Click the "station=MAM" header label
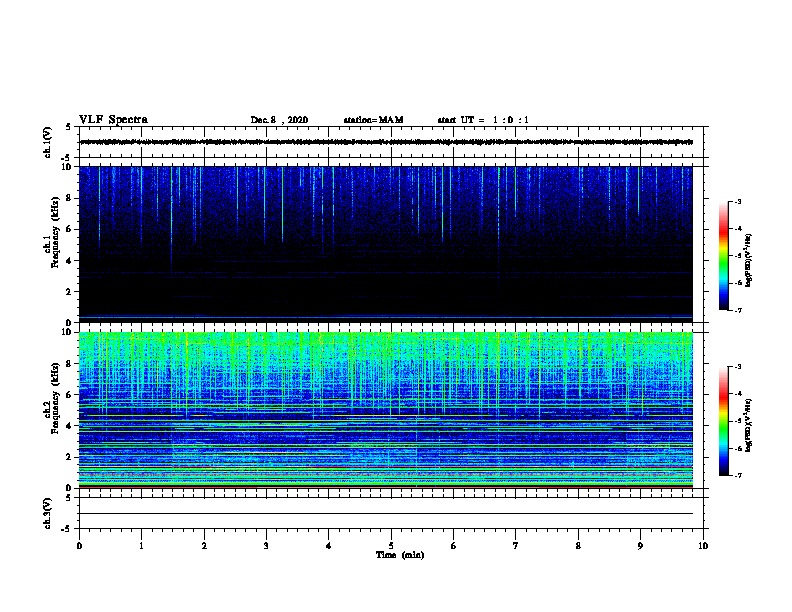792x612 pixels. (373, 120)
